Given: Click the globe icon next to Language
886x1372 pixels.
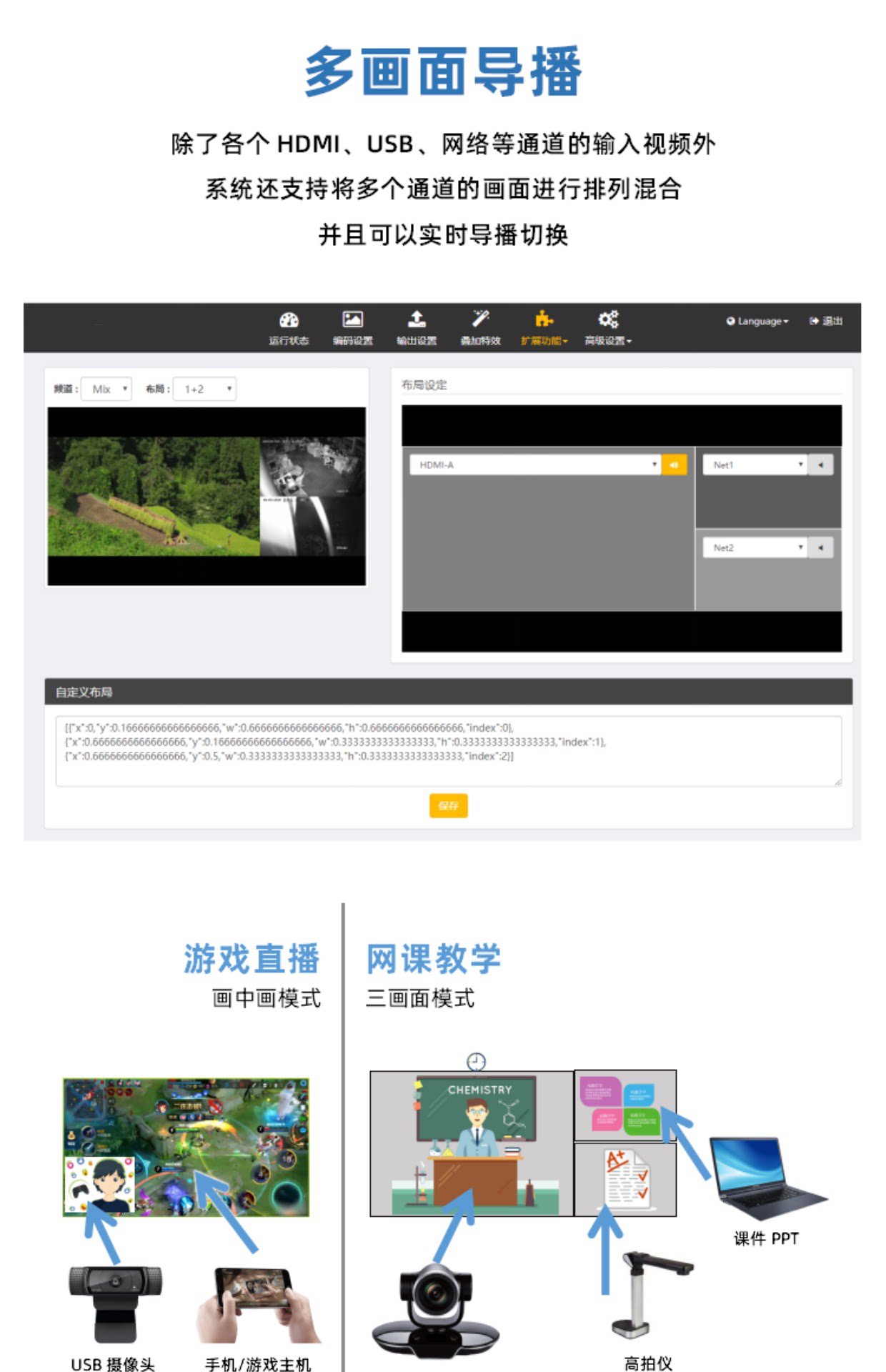Looking at the screenshot, I should (730, 321).
